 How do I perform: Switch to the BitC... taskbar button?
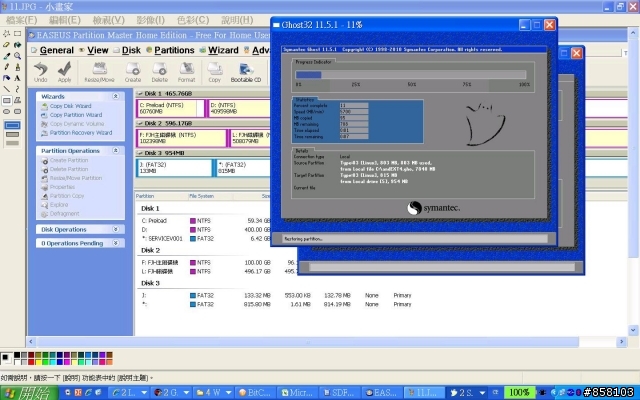point(255,393)
